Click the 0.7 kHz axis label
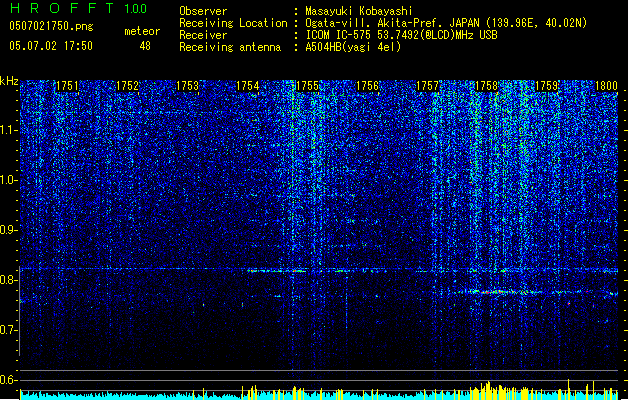The image size is (629, 400). (8, 330)
